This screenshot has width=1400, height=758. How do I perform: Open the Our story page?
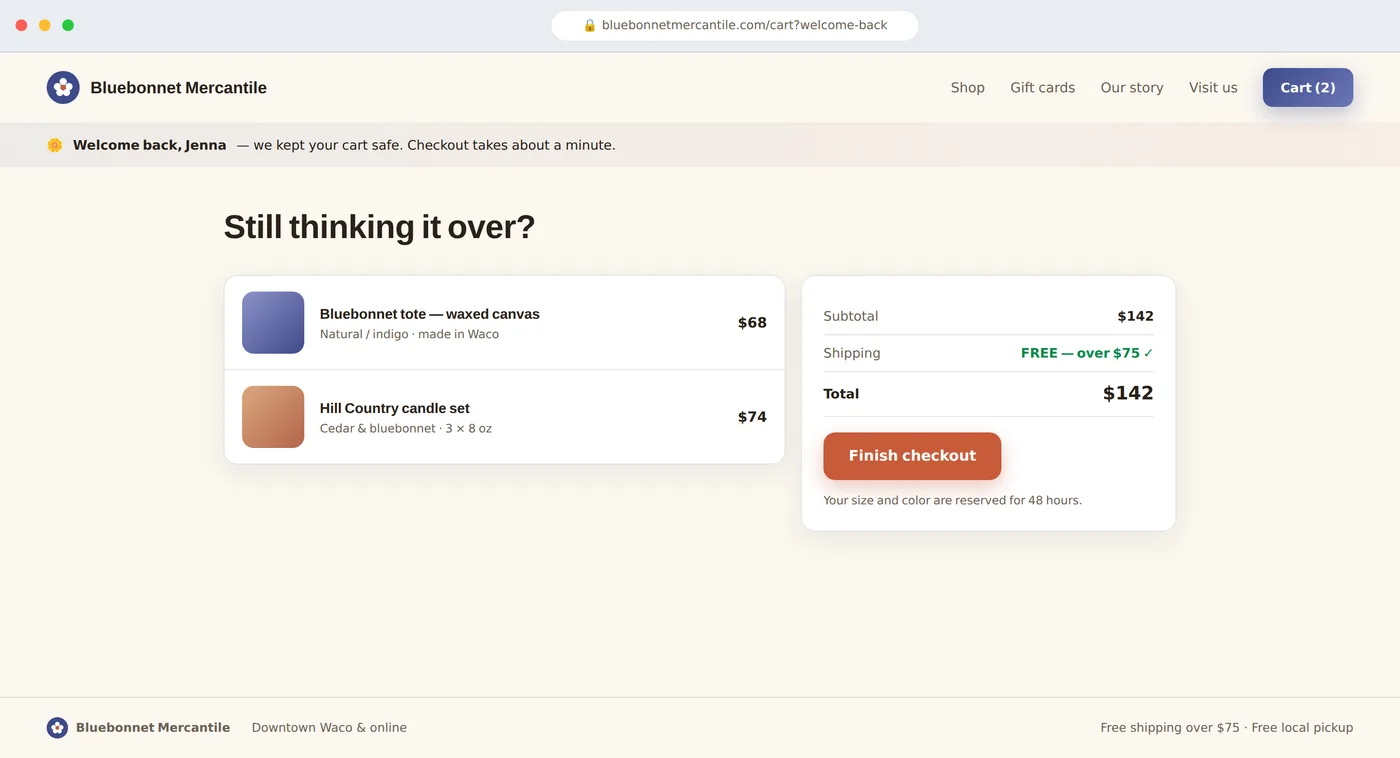1132,88
